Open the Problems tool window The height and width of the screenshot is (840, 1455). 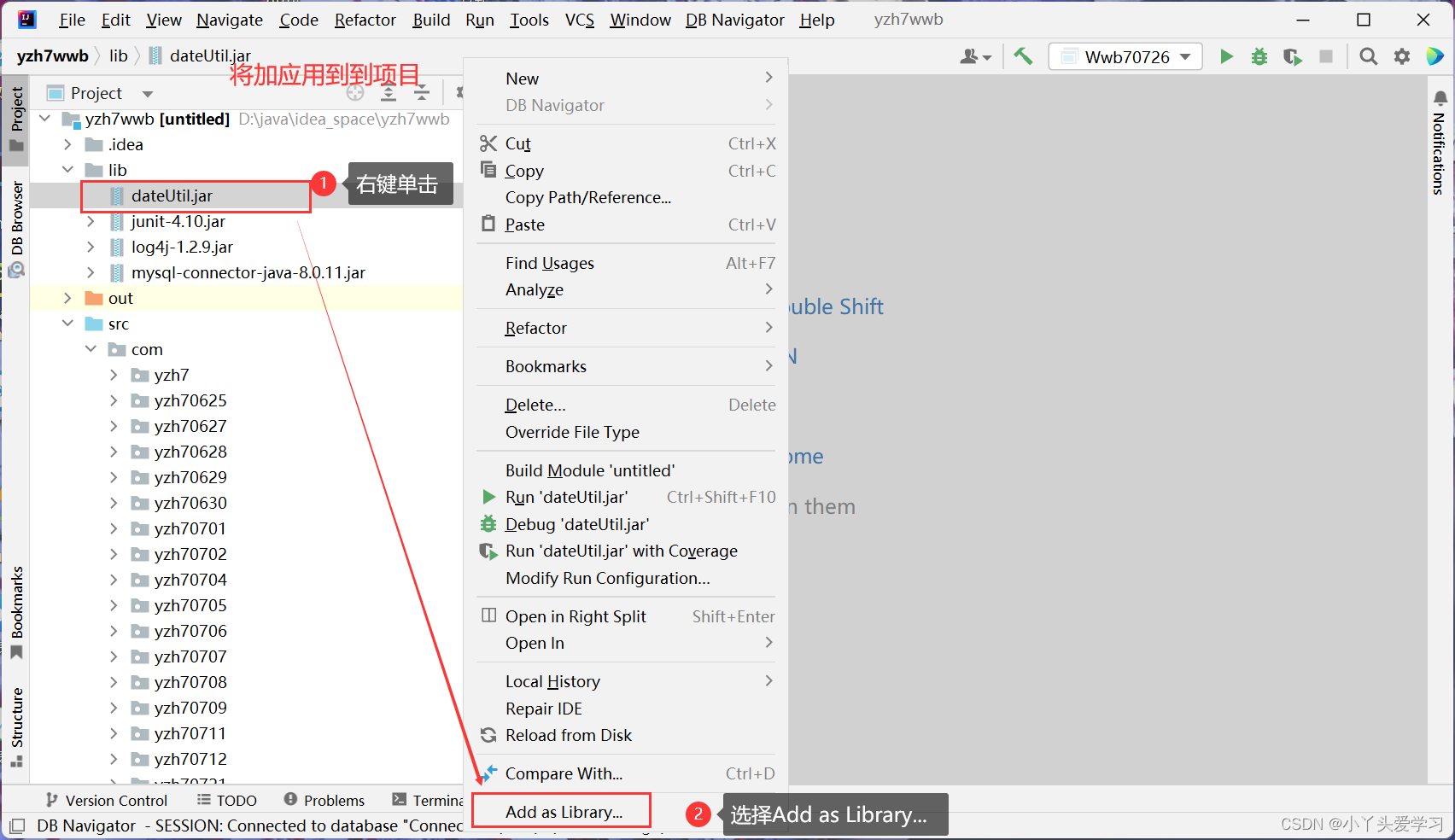[324, 800]
